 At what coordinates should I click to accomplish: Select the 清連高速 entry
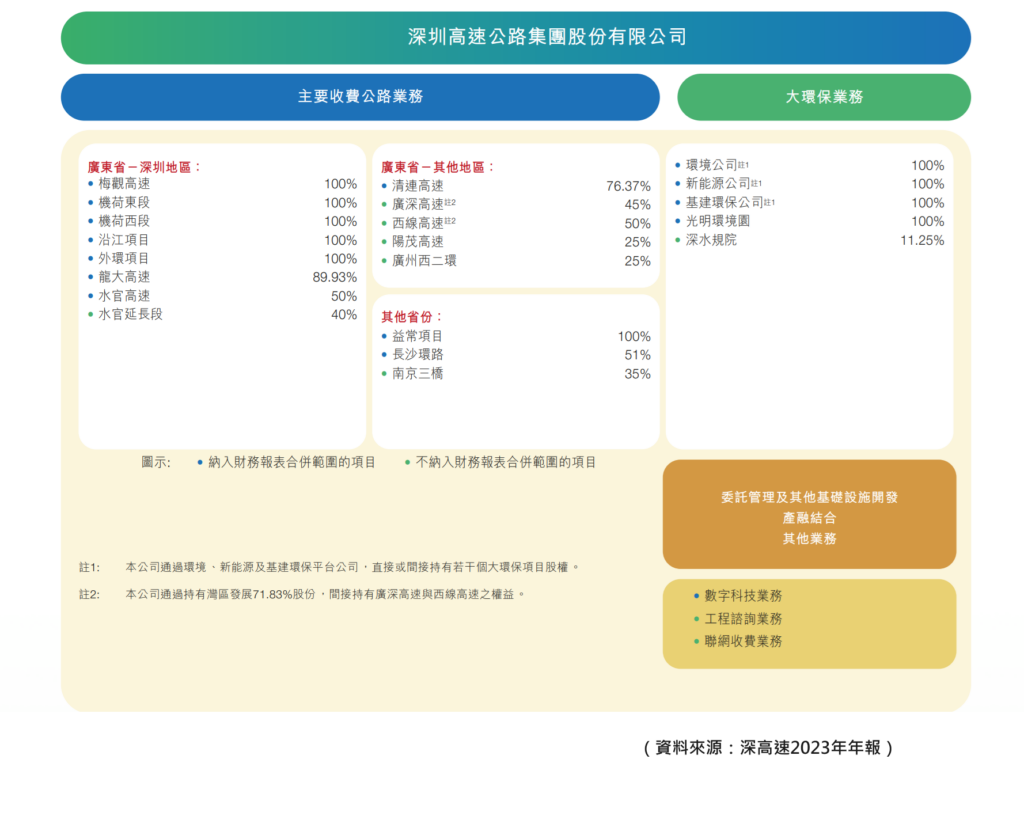[x=418, y=186]
